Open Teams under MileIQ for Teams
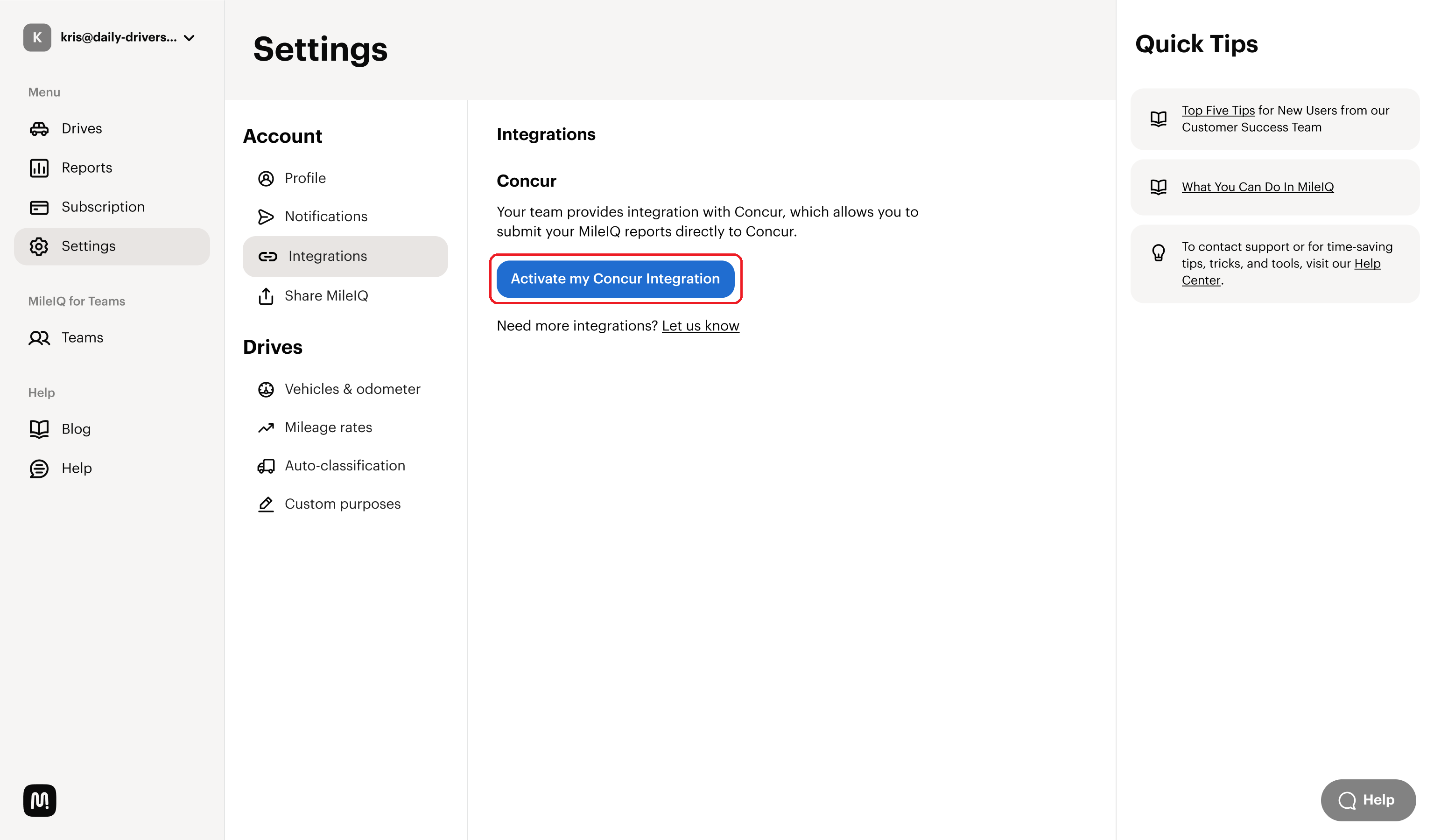 (x=112, y=338)
